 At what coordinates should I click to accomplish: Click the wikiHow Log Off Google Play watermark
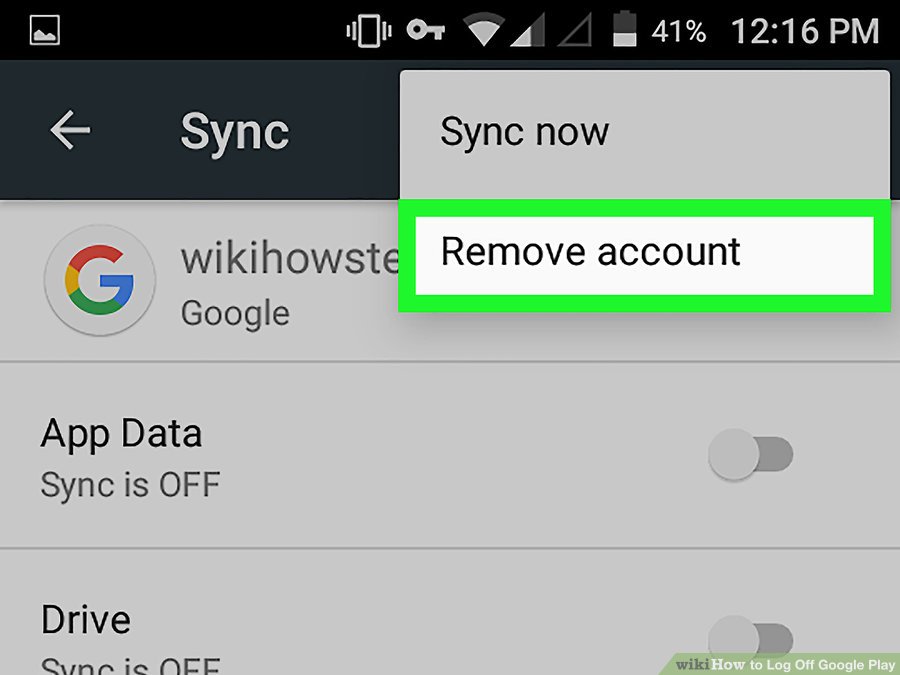pyautogui.click(x=785, y=665)
